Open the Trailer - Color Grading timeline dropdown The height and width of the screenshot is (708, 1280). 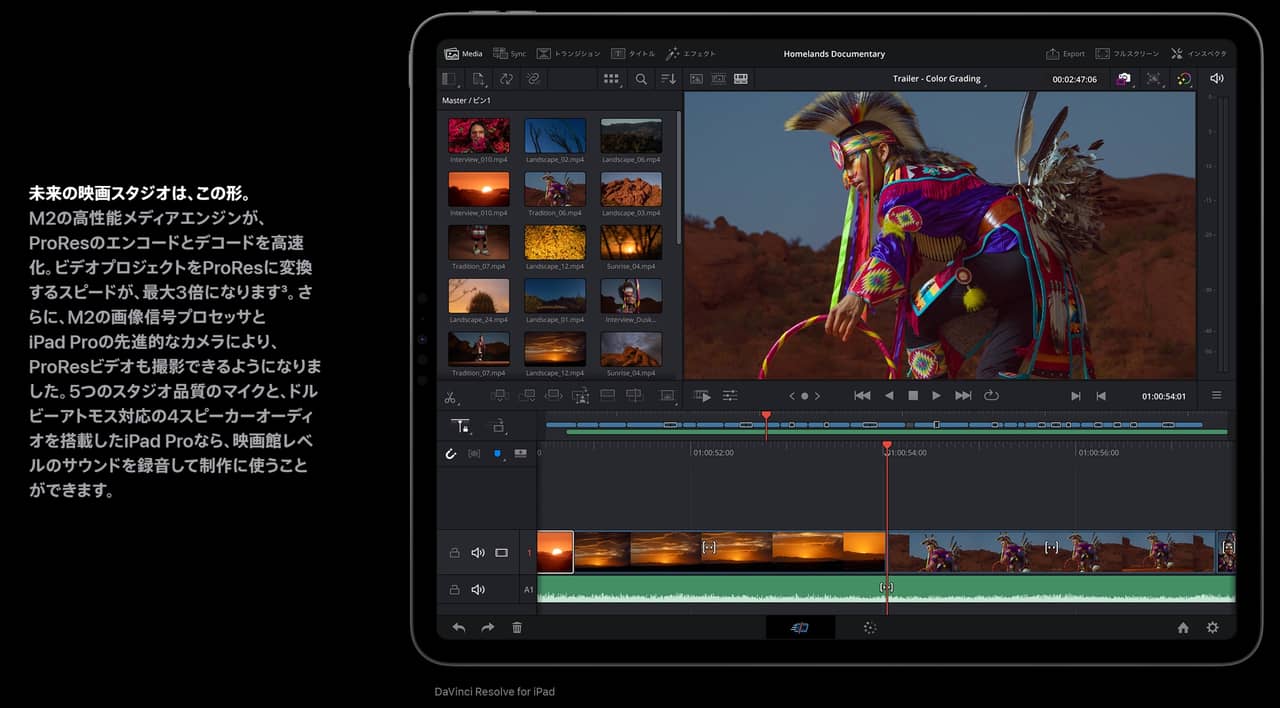937,79
